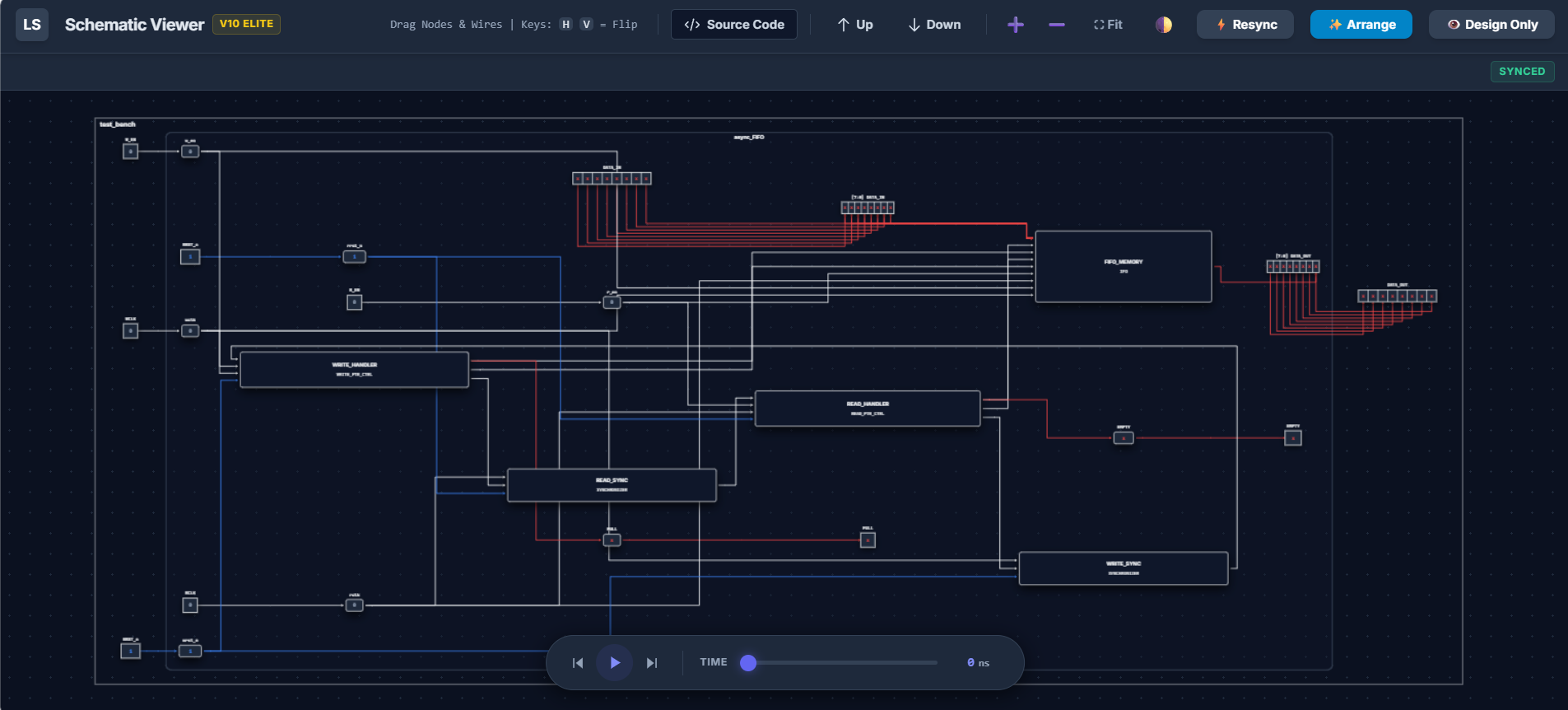
Task: Skip to start of simulation
Action: point(578,663)
